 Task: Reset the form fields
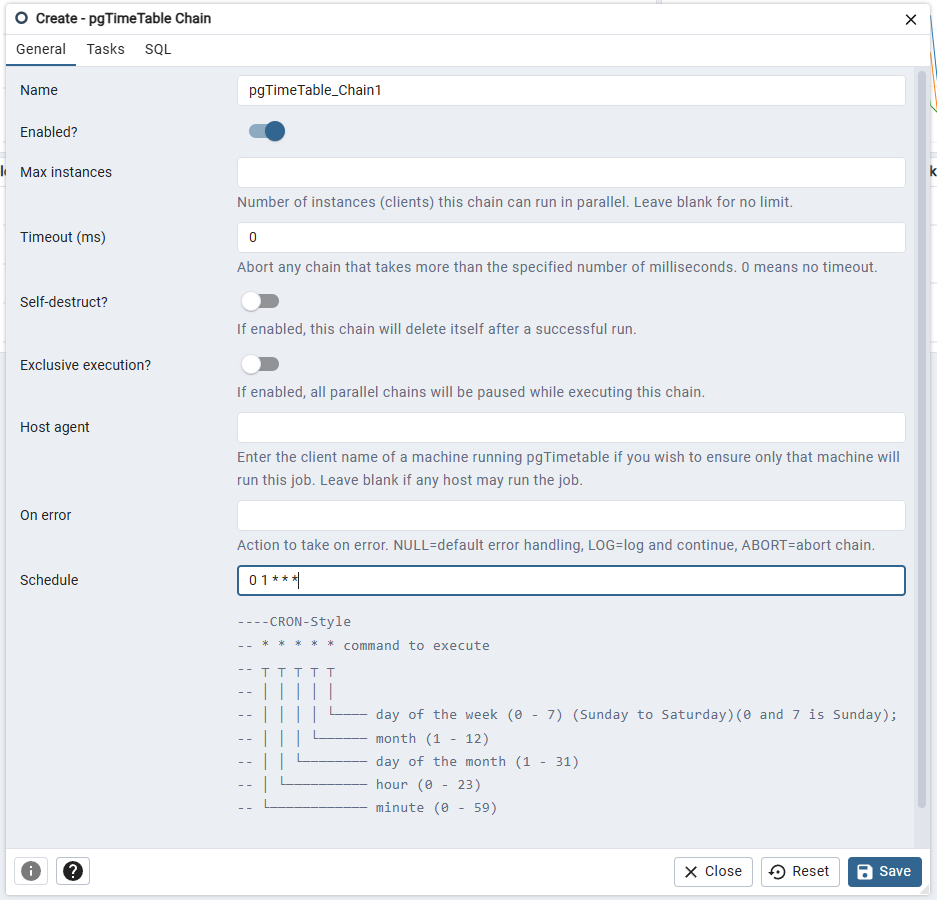click(x=800, y=871)
